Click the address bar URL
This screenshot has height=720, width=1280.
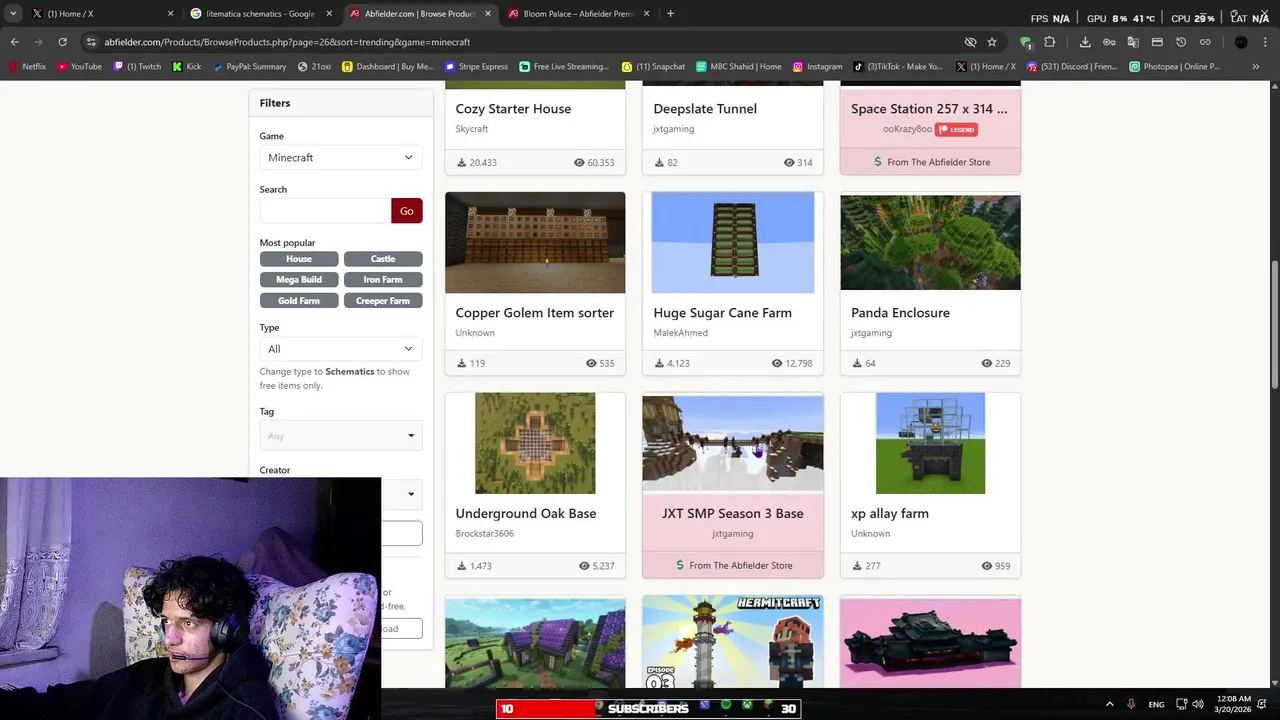point(287,42)
